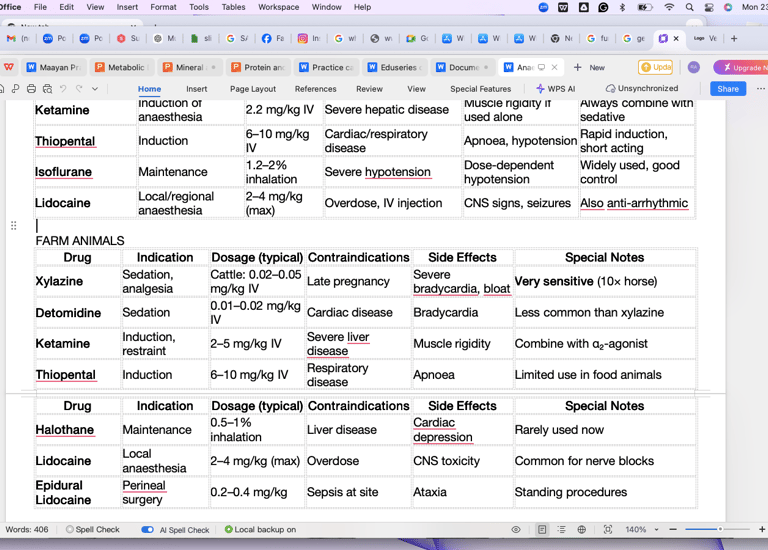This screenshot has width=768, height=550.
Task: Switch to the Practice ca document tab
Action: (x=327, y=68)
